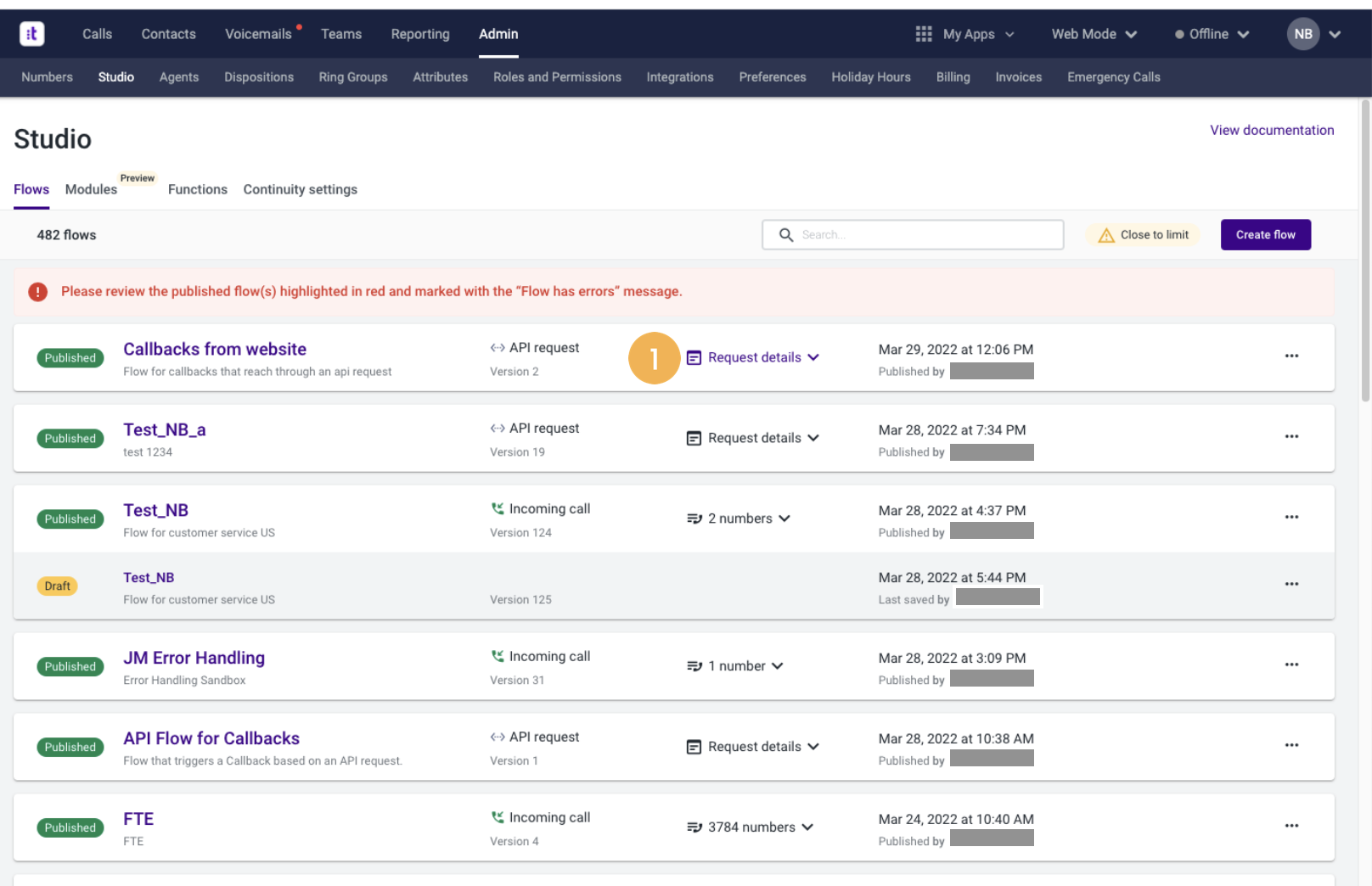Click the flows Search field
The width and height of the screenshot is (1372, 886).
click(x=913, y=235)
